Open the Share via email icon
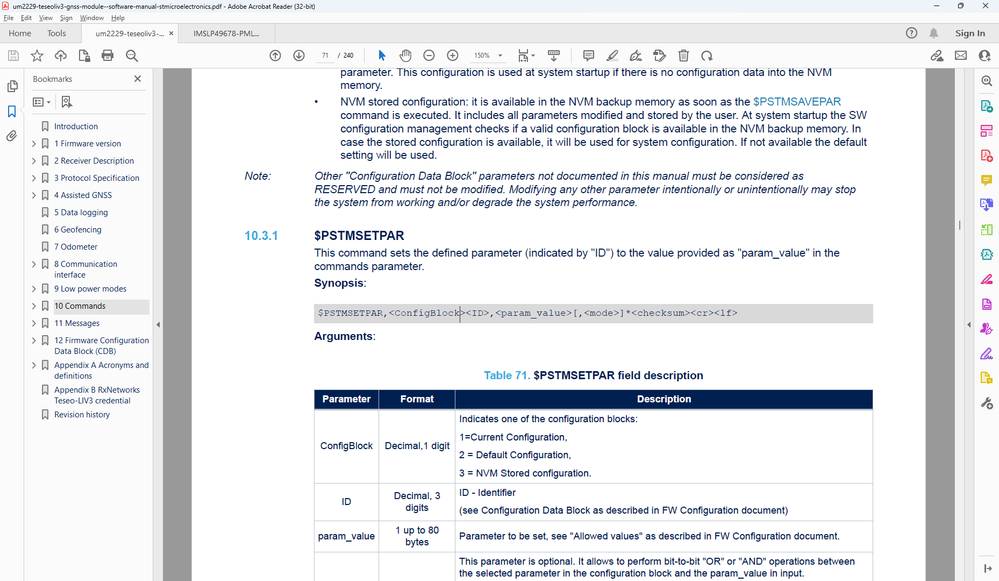 pos(960,55)
